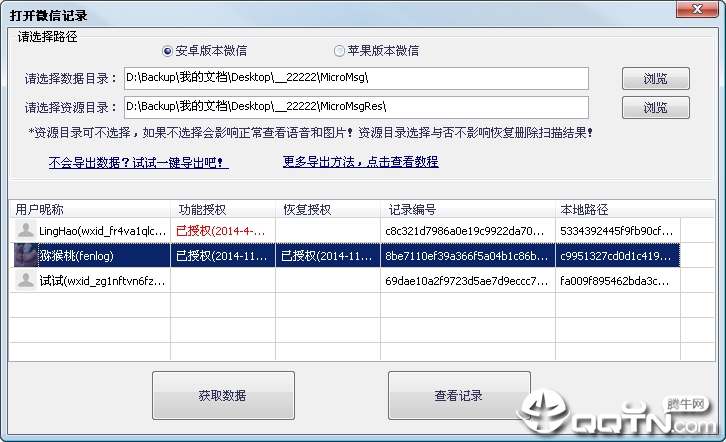Click 浏览 button for the resource directory
726x442 pixels.
pos(656,107)
